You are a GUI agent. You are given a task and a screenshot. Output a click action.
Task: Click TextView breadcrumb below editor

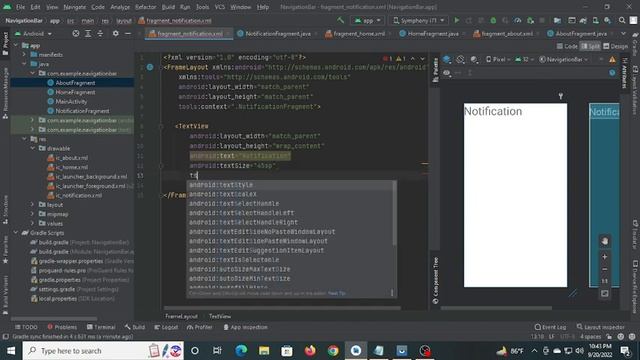tap(220, 316)
